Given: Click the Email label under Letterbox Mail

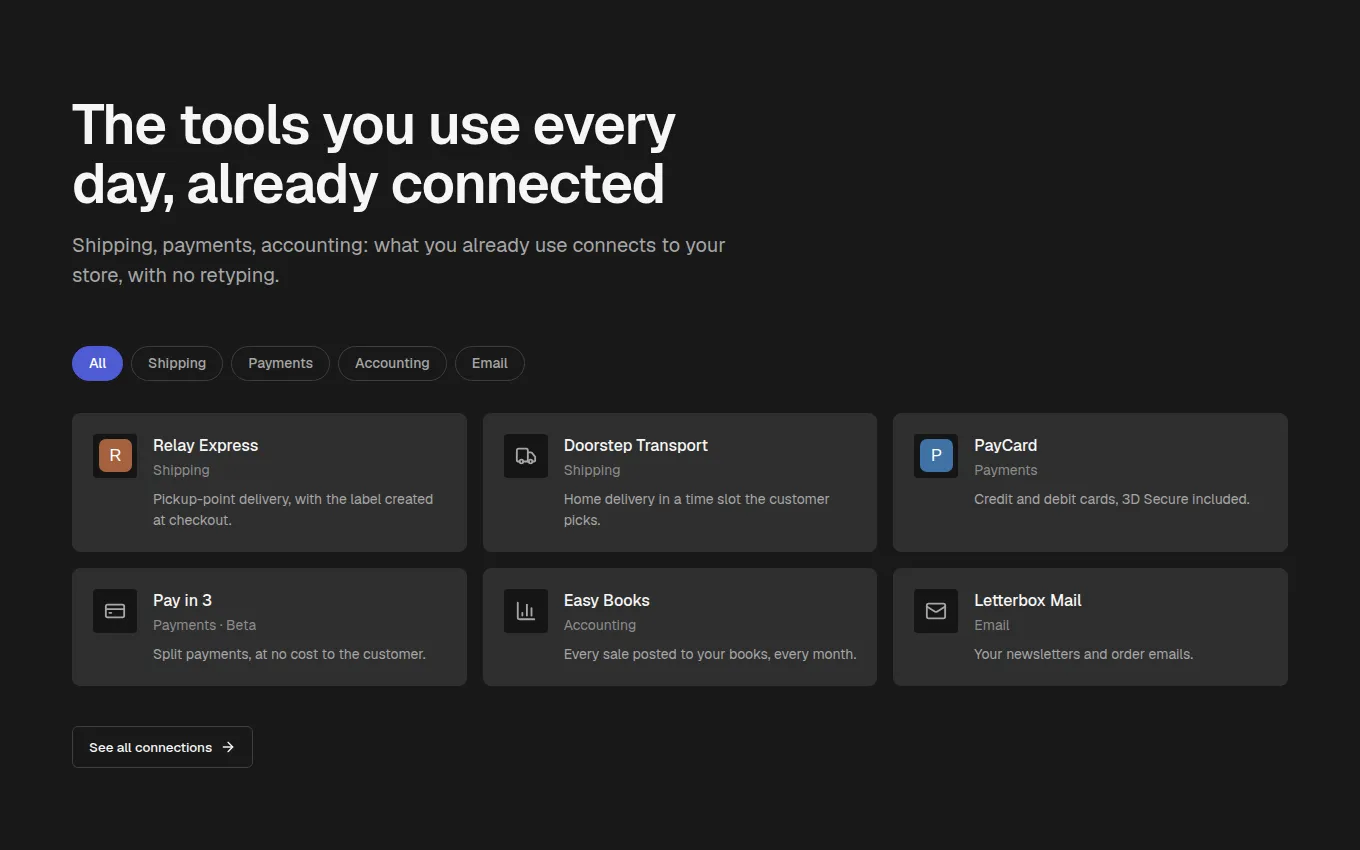Looking at the screenshot, I should click(x=992, y=625).
